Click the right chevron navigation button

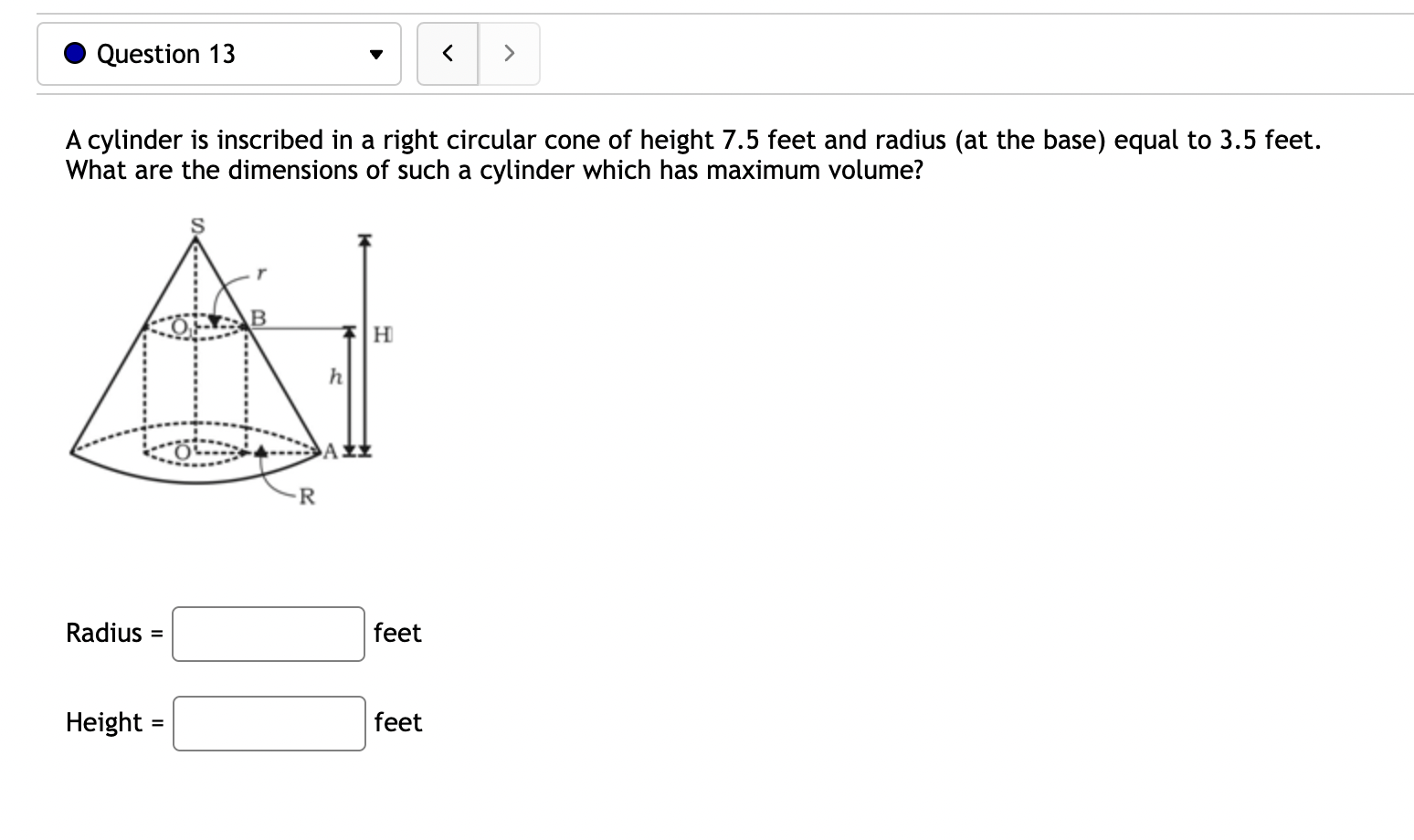point(509,54)
